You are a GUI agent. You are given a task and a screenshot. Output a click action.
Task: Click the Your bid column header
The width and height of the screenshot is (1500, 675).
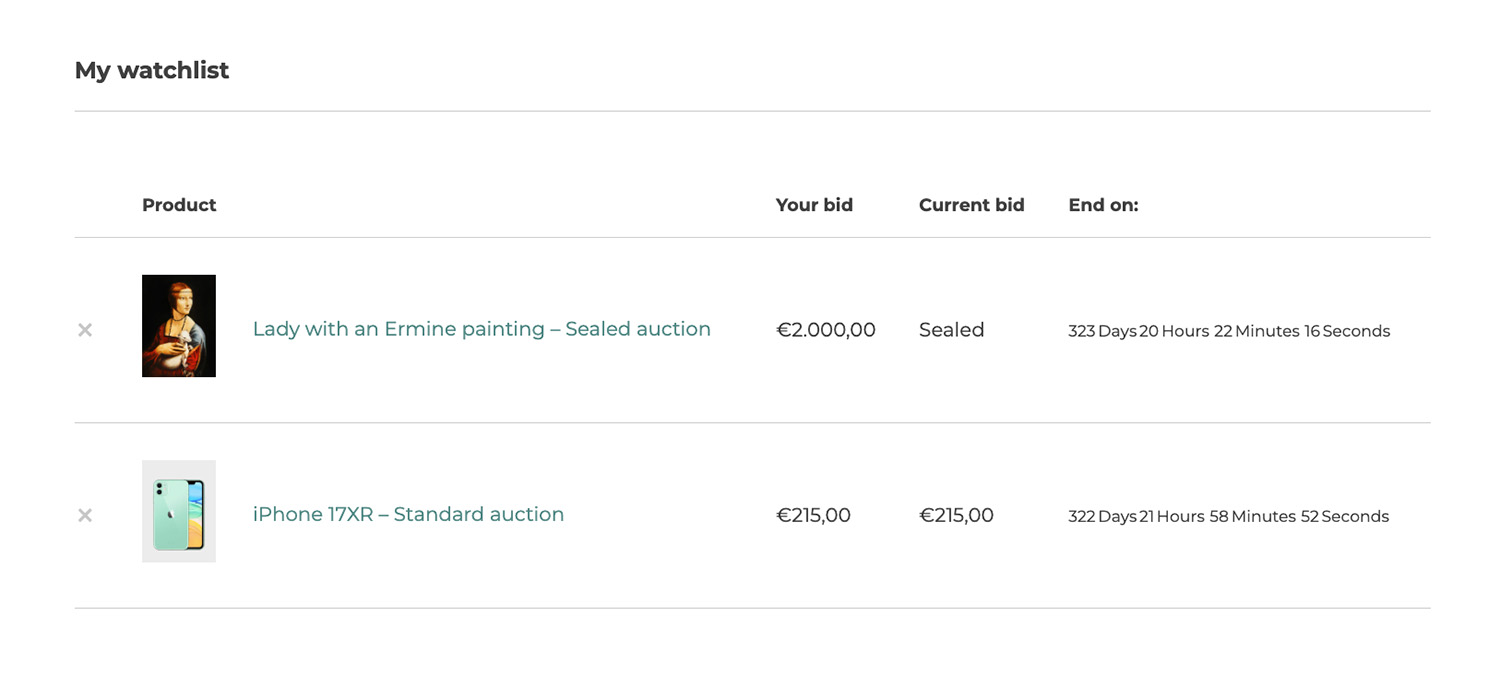click(x=814, y=205)
